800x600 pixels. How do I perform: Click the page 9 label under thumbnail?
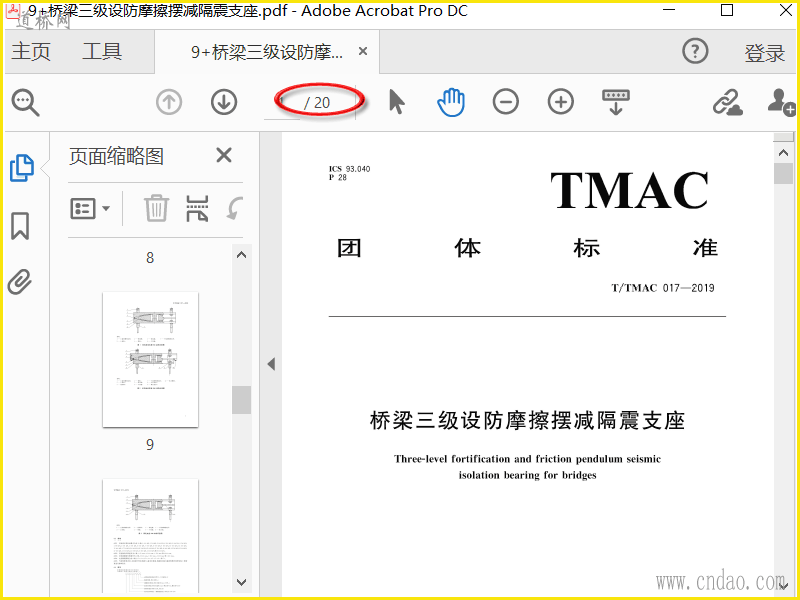click(149, 444)
